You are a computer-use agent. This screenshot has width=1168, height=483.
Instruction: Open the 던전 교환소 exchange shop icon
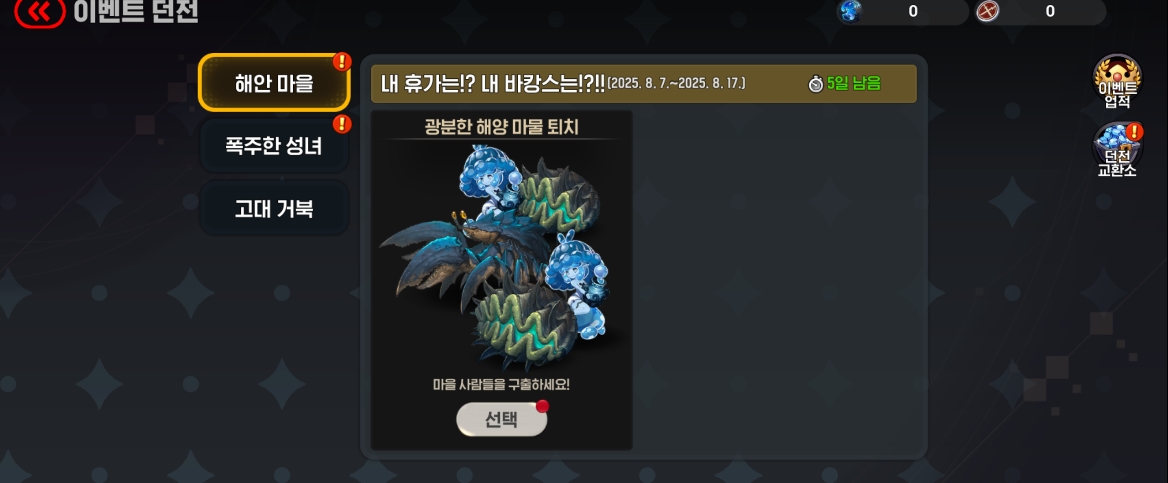pyautogui.click(x=1117, y=150)
